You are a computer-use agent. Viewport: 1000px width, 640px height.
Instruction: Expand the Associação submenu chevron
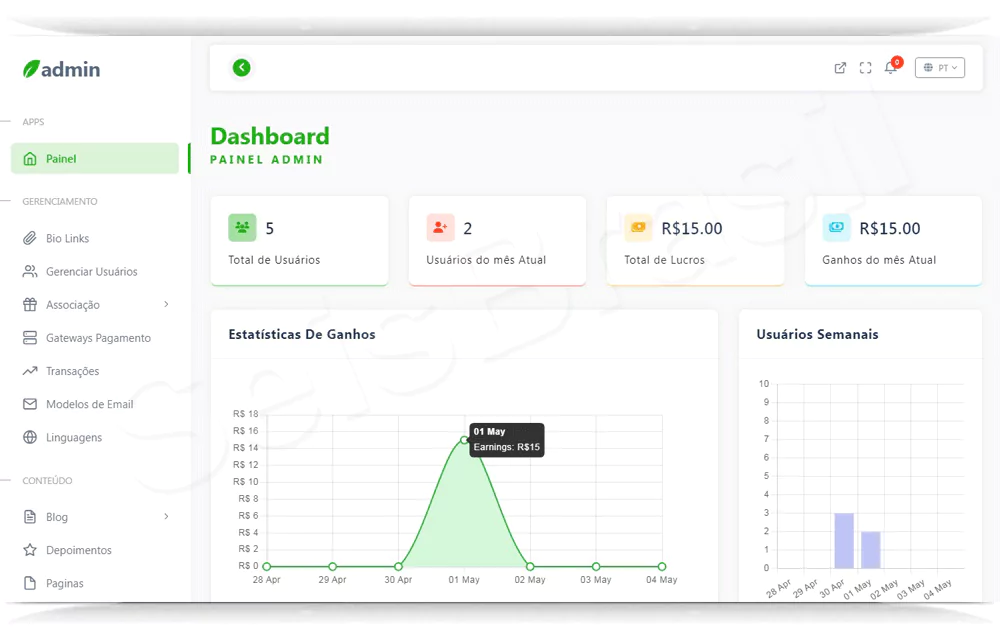pyautogui.click(x=166, y=304)
